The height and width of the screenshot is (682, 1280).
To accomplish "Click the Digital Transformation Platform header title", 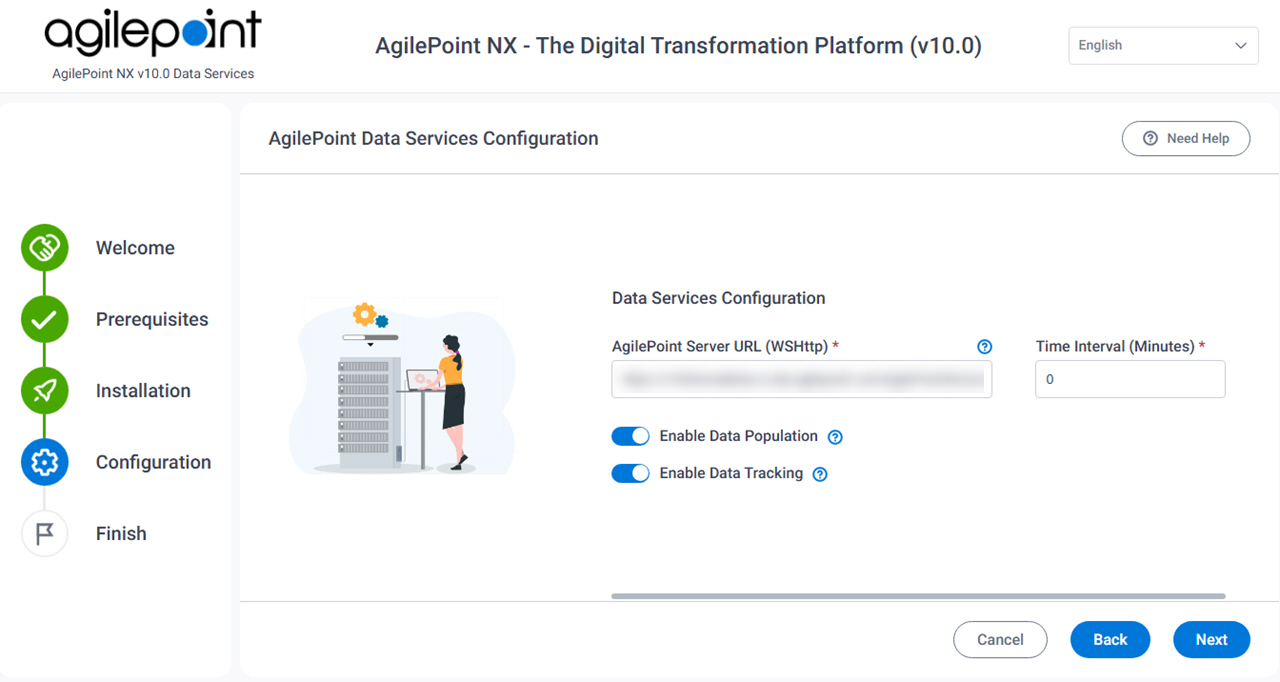I will coord(678,46).
